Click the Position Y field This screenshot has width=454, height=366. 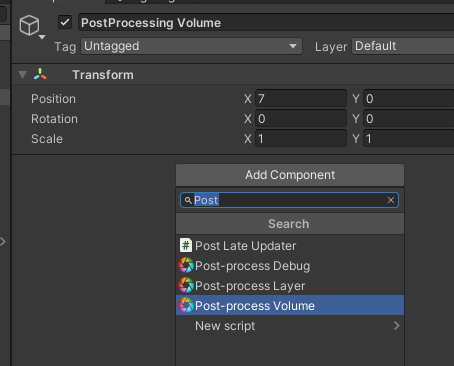(409, 99)
